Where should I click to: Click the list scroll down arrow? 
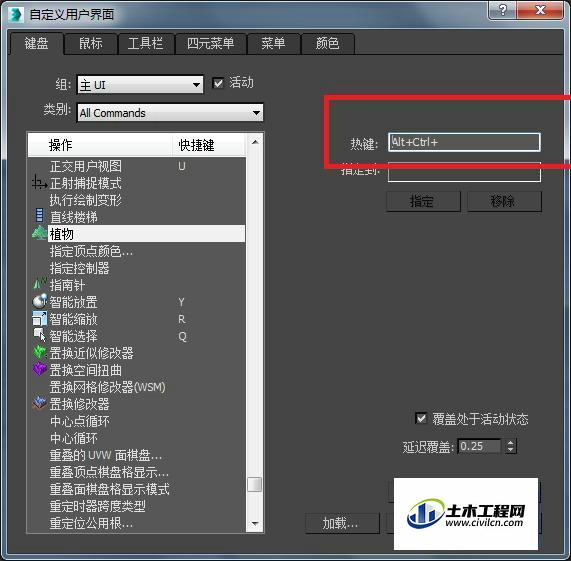point(255,524)
